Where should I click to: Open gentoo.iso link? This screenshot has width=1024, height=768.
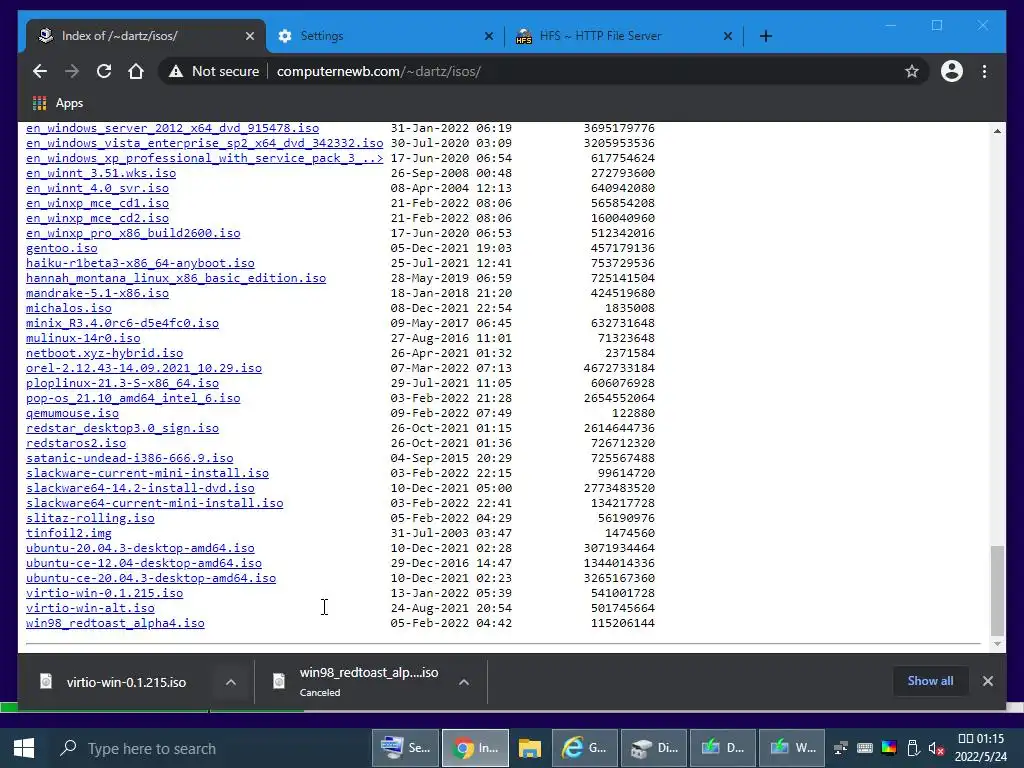click(x=61, y=249)
